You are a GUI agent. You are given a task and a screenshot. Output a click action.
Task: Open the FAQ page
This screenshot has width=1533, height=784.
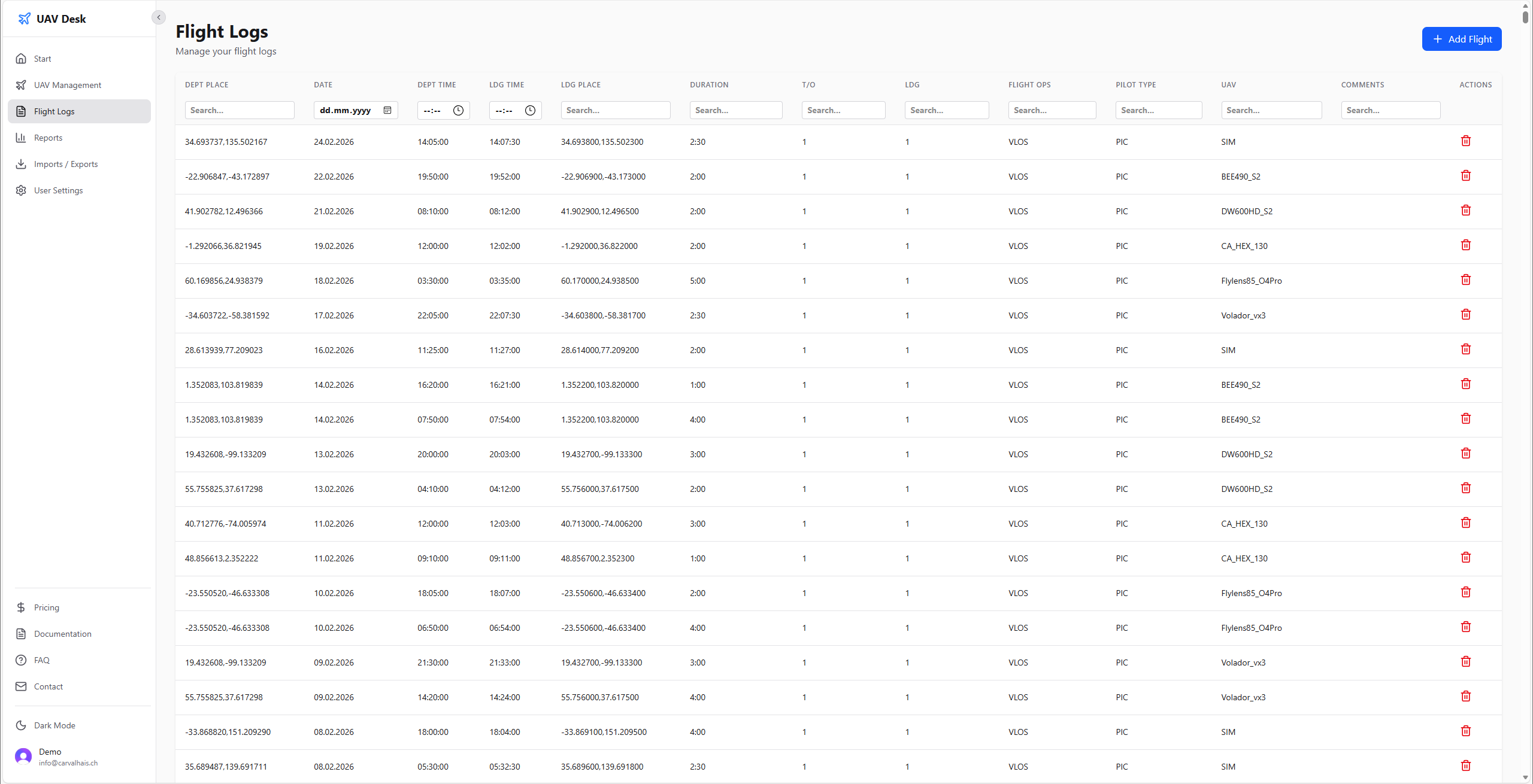coord(79,660)
